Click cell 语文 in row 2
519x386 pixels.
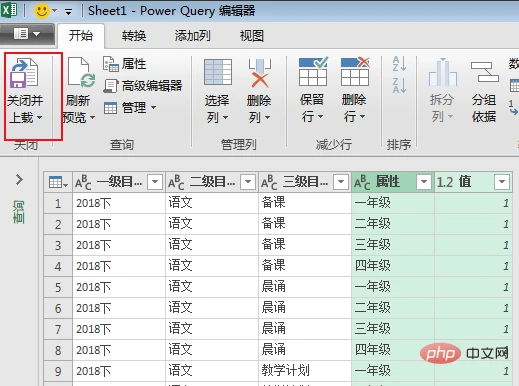(x=212, y=224)
